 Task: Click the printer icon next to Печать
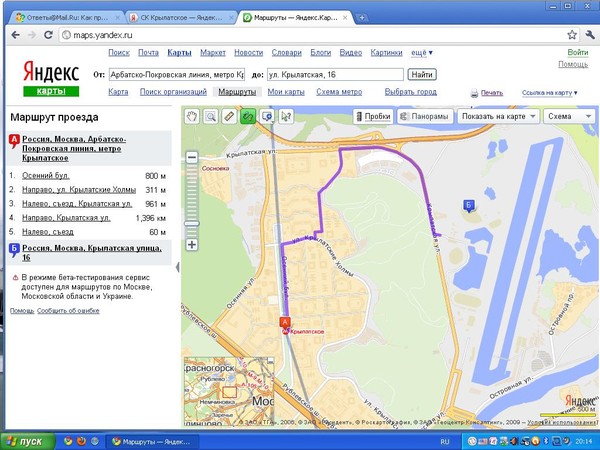coord(474,93)
